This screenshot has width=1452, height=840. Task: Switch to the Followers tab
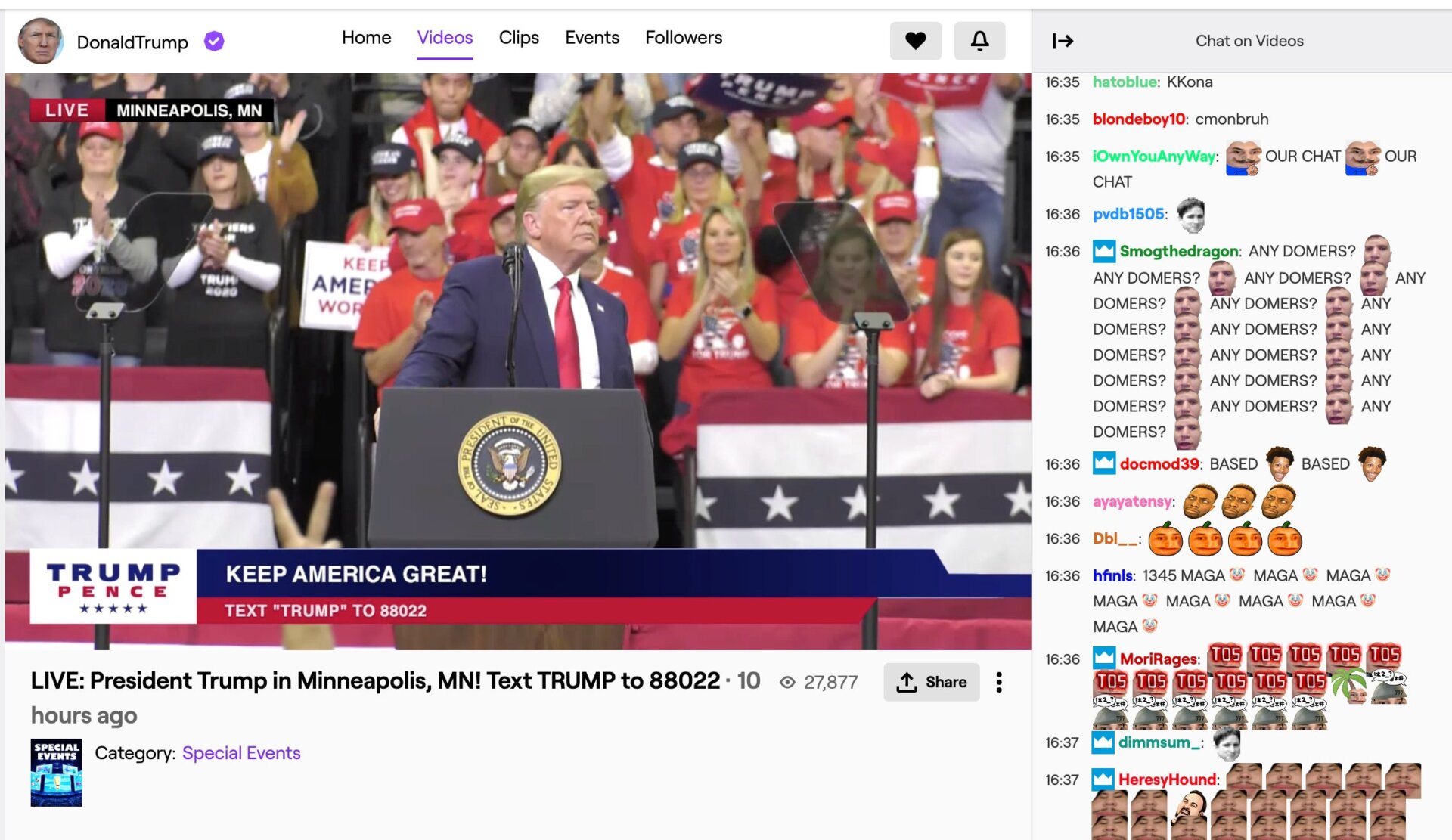(683, 37)
